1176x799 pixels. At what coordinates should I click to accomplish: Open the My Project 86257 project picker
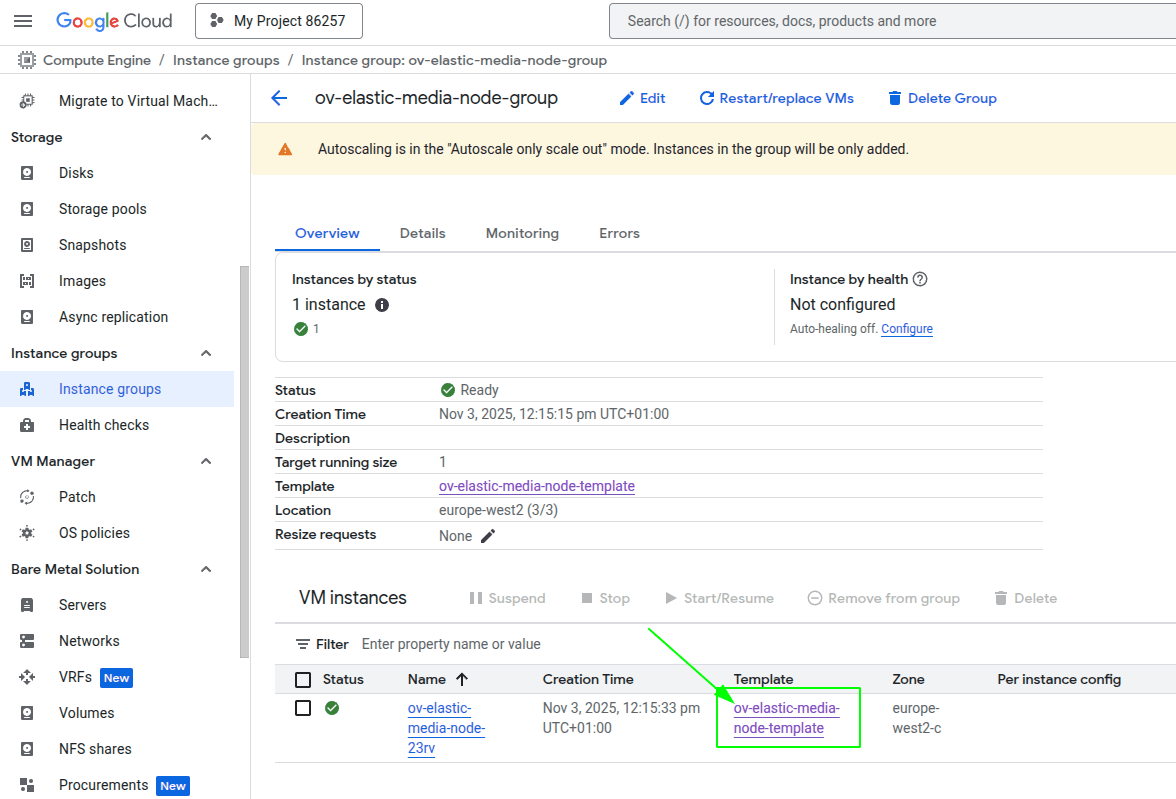(278, 21)
